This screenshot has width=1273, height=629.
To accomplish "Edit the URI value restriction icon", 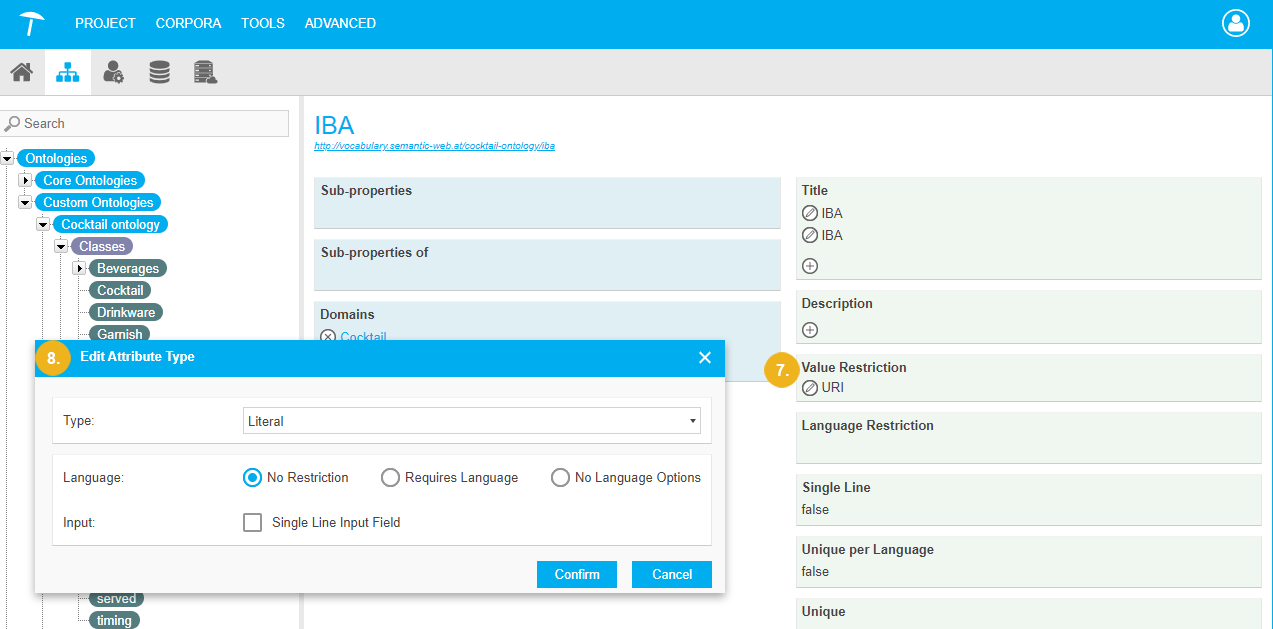I will point(810,388).
